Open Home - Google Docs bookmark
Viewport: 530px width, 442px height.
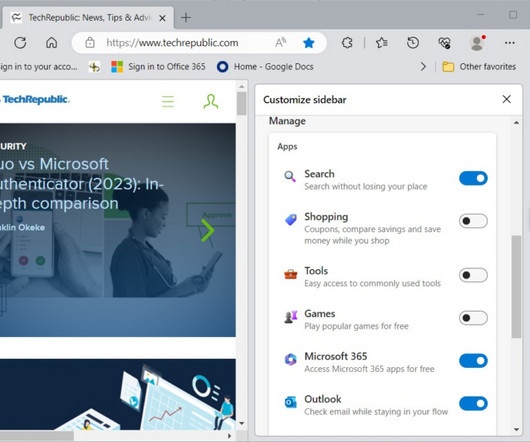[265, 67]
